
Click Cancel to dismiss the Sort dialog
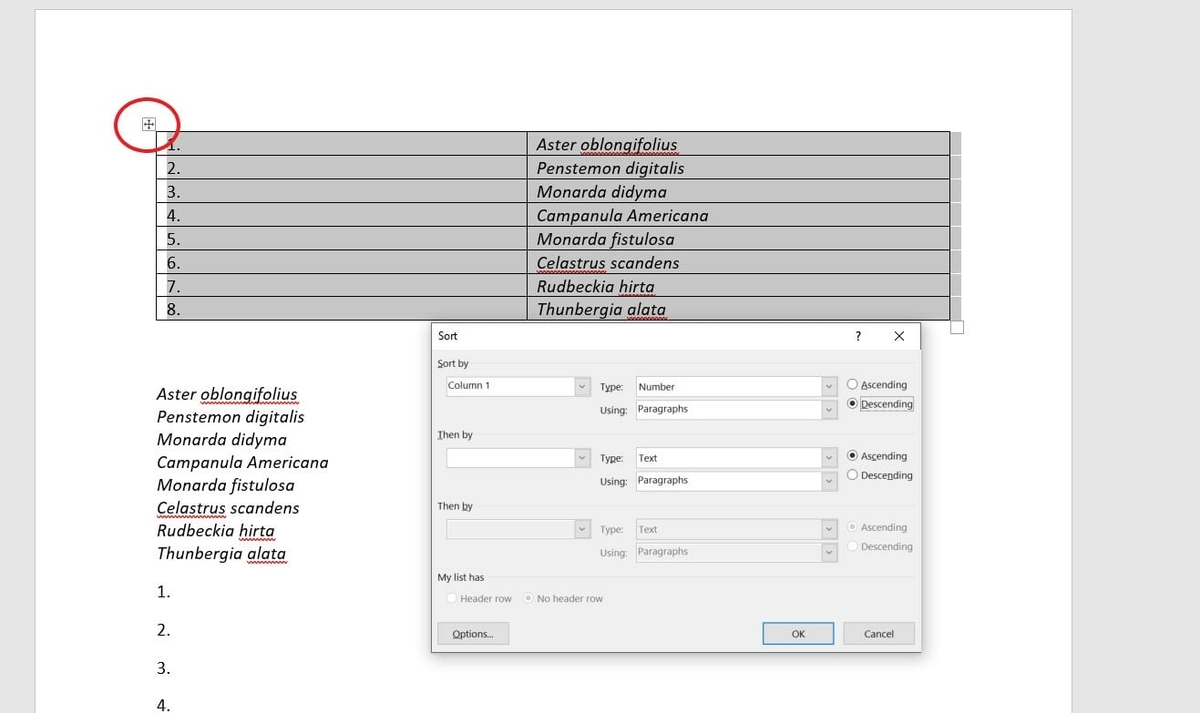878,633
